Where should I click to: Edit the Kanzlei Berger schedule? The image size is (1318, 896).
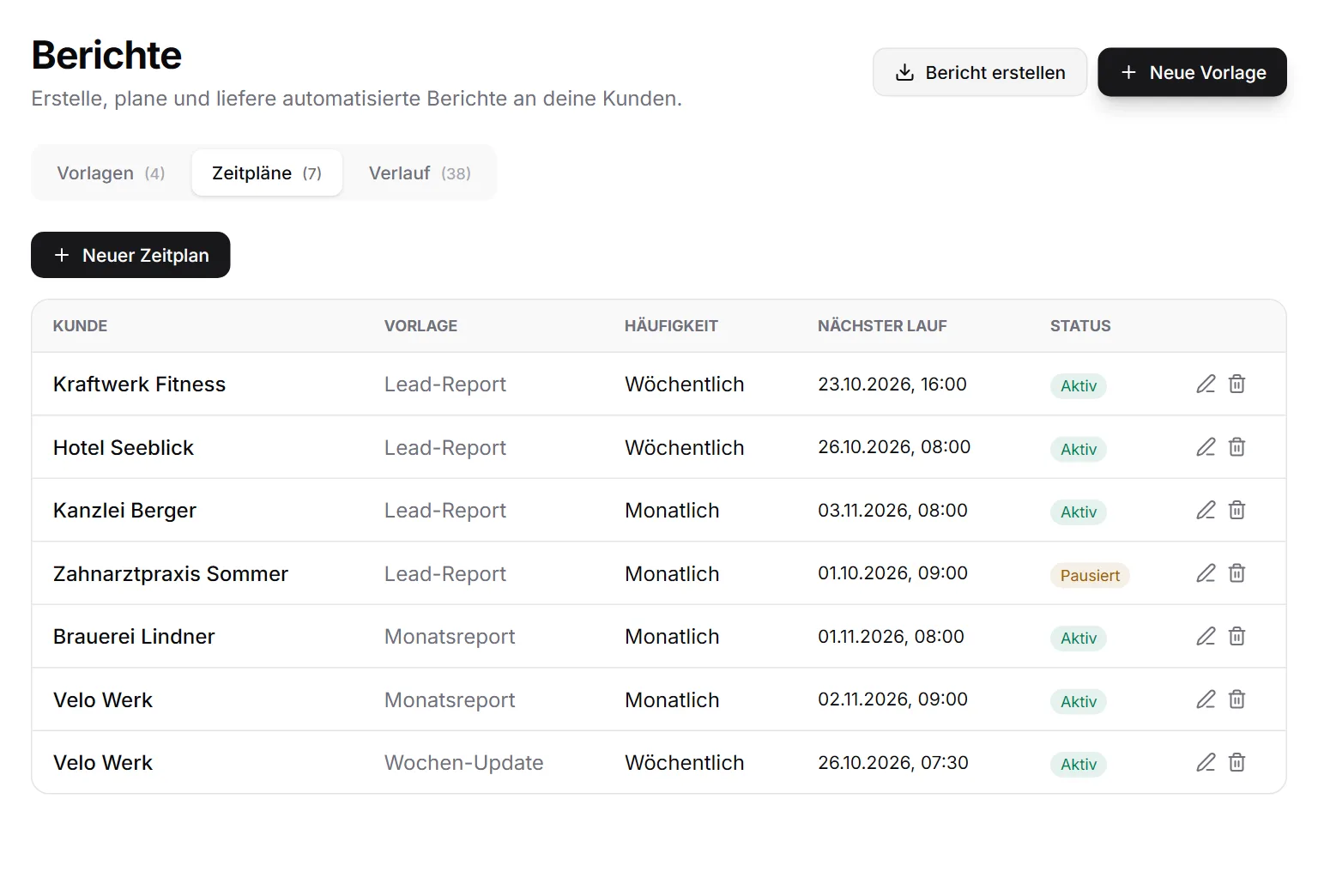(1206, 510)
